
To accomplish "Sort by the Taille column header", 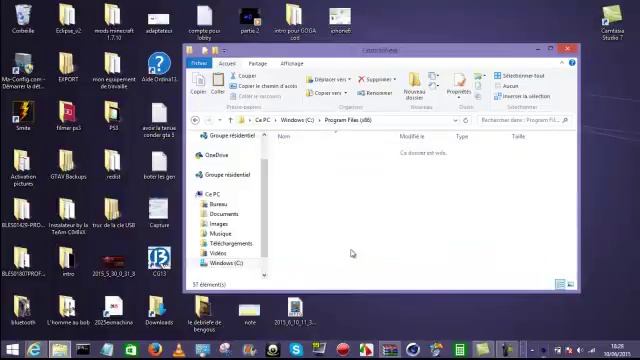I will tap(518, 136).
